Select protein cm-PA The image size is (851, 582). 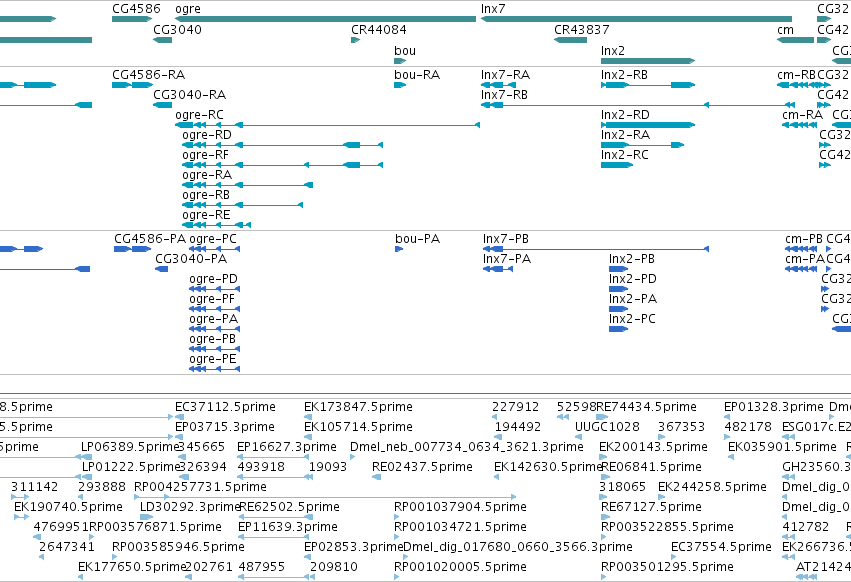(x=802, y=269)
